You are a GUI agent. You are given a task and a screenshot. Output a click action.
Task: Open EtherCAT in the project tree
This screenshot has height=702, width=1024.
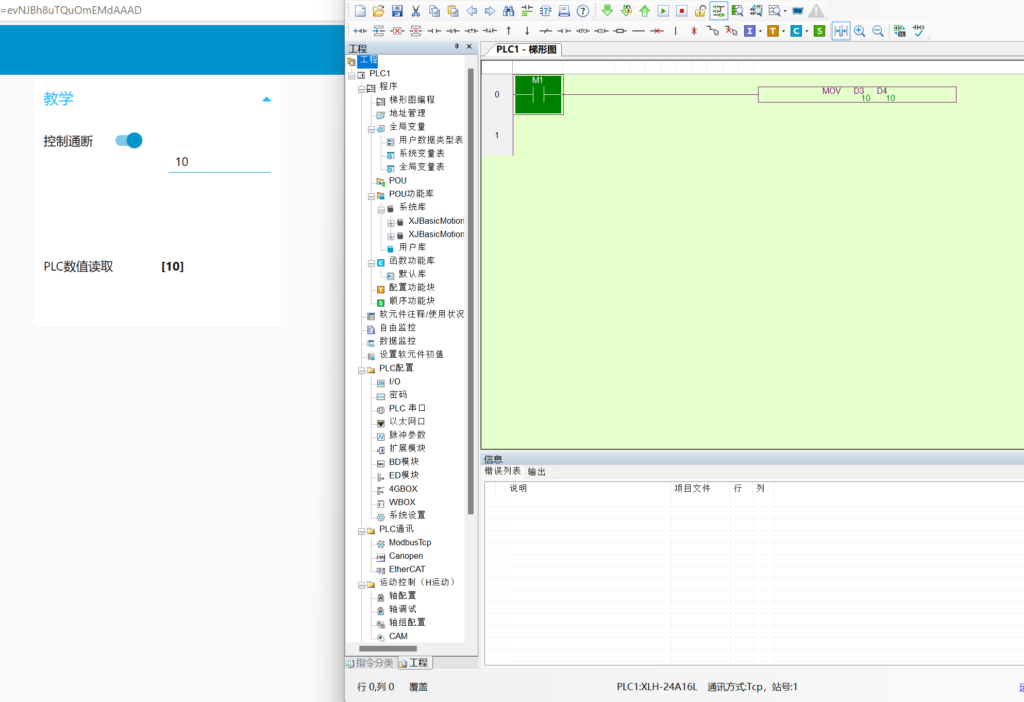click(x=406, y=569)
